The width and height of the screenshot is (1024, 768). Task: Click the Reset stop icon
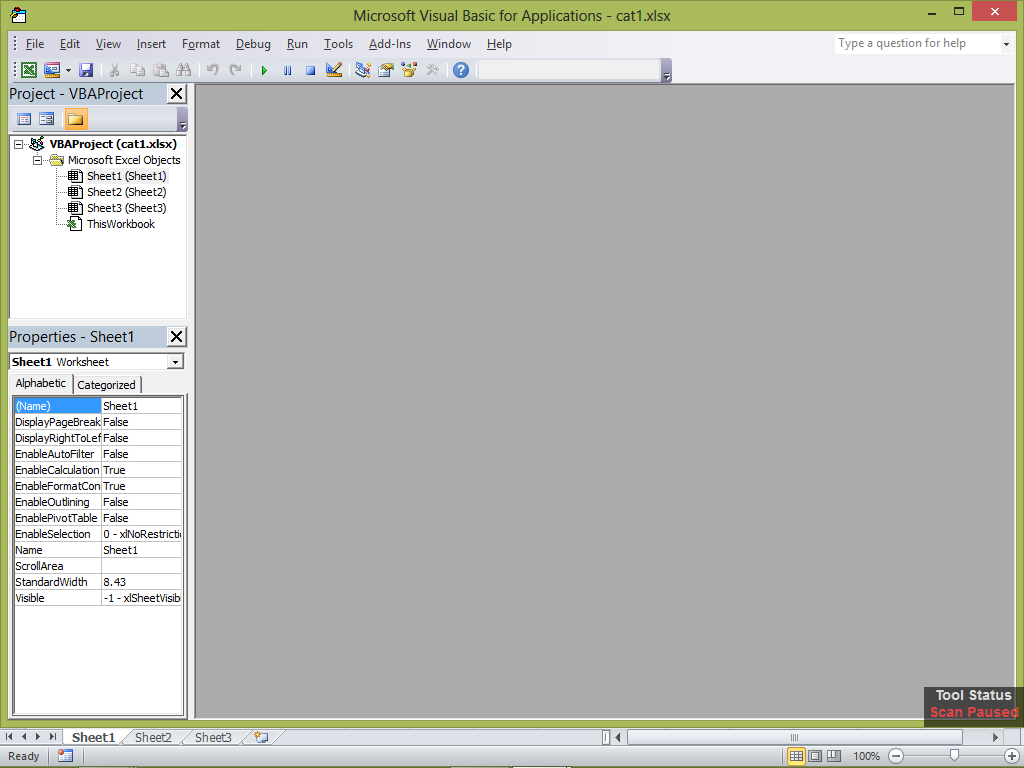[311, 70]
